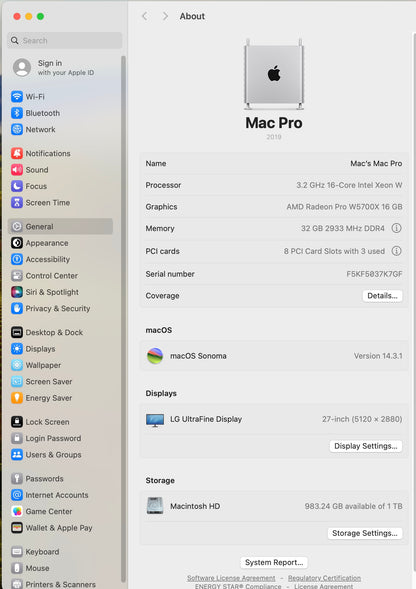Click serial number F5KF5037K7GF
The image size is (416, 589).
tap(374, 274)
